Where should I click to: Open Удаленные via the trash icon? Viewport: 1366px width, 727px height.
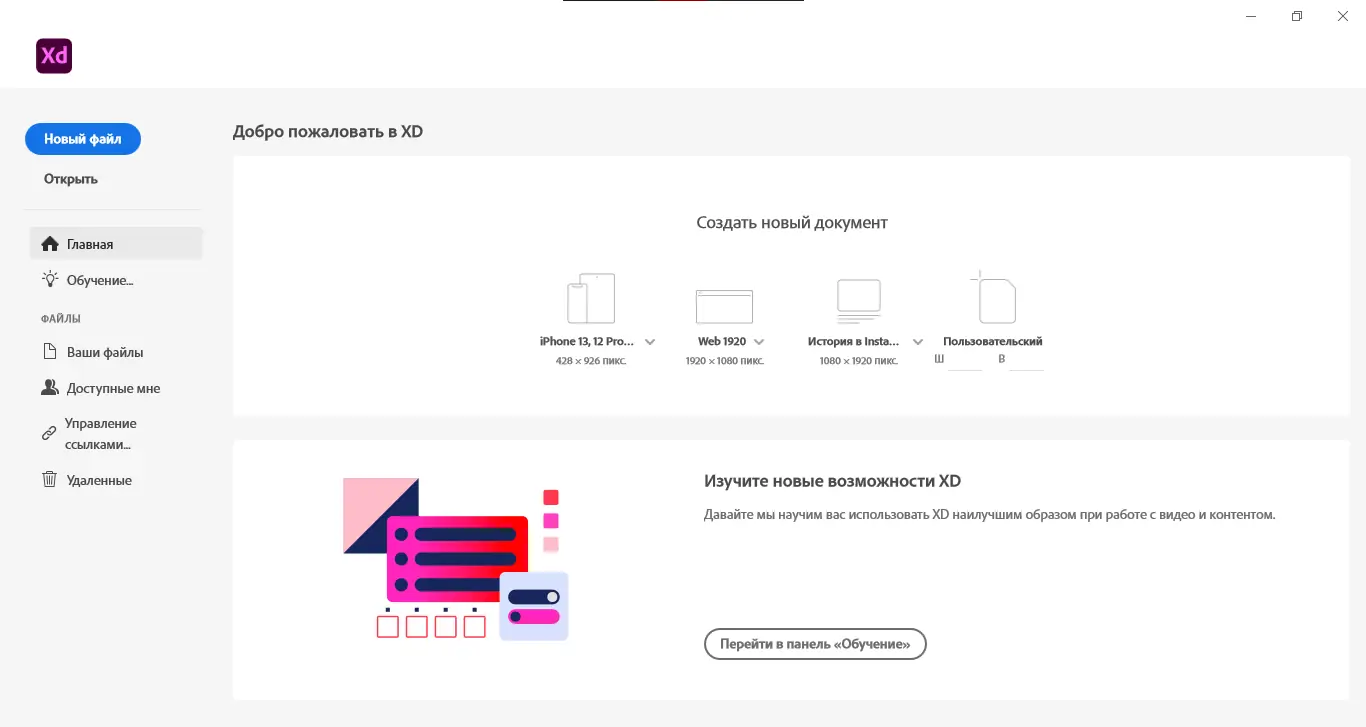48,479
